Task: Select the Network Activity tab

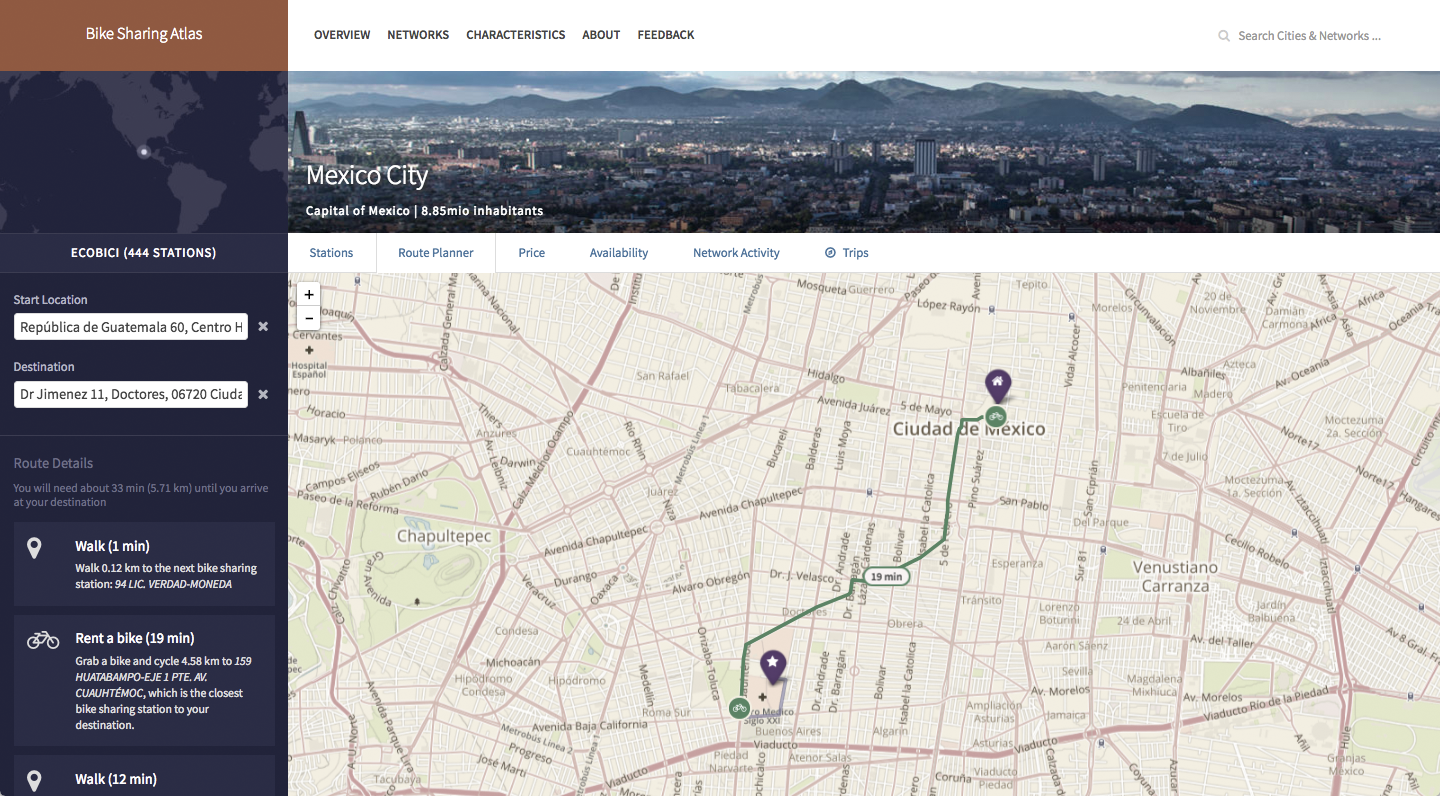Action: (x=736, y=253)
